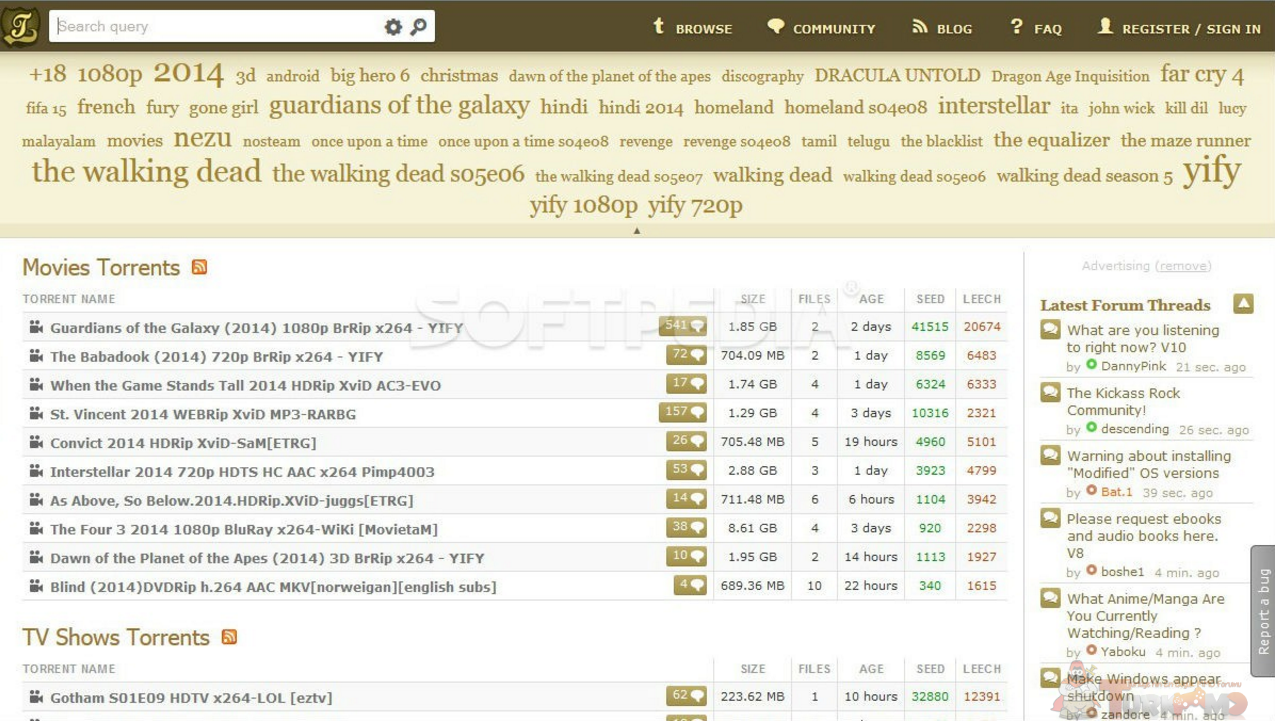This screenshot has height=721, width=1276.
Task: Open the TV Shows Torrents section heading
Action: (116, 637)
